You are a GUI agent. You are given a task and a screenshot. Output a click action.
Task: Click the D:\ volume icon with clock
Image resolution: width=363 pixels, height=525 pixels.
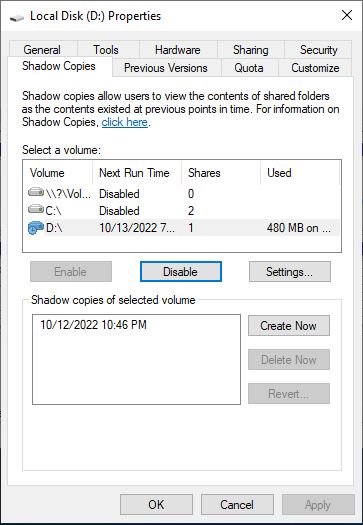(36, 228)
